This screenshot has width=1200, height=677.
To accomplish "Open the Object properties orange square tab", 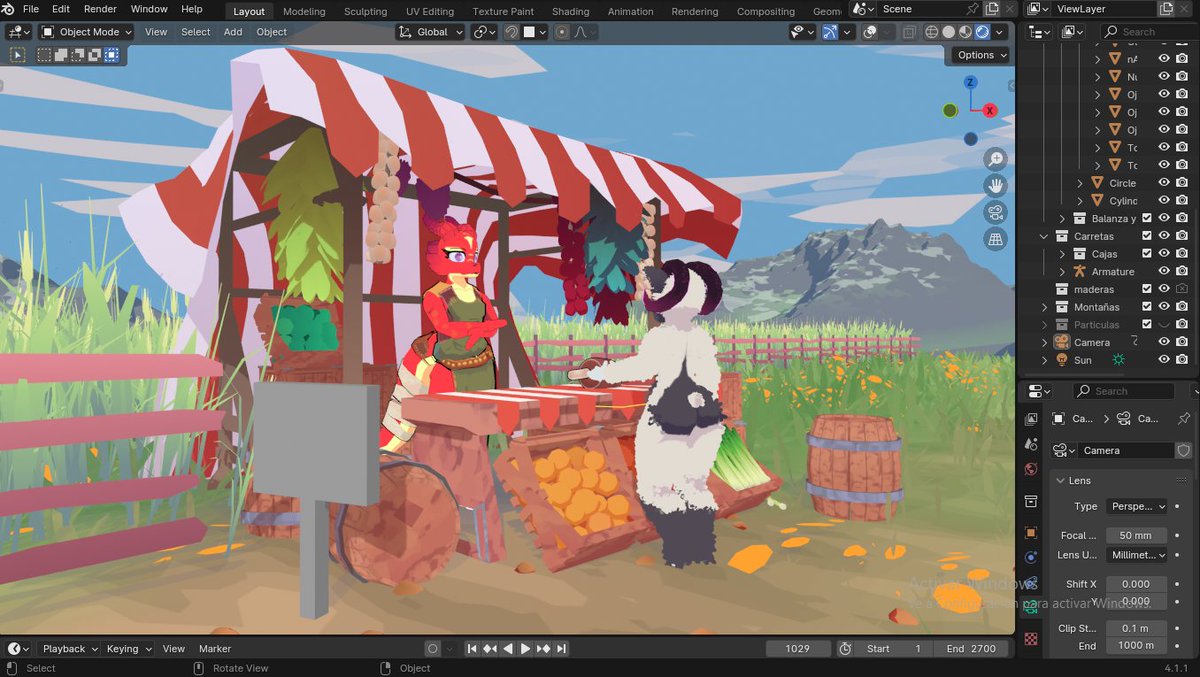I will tap(1031, 533).
